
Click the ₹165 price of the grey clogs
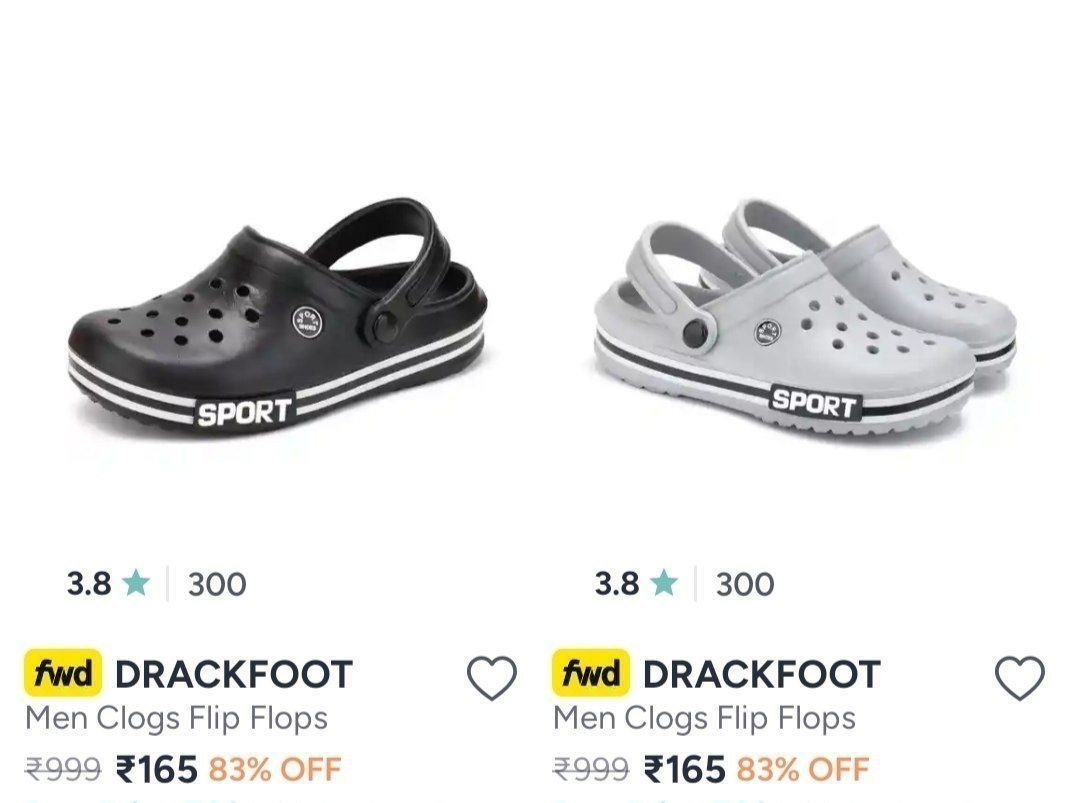pyautogui.click(x=685, y=769)
